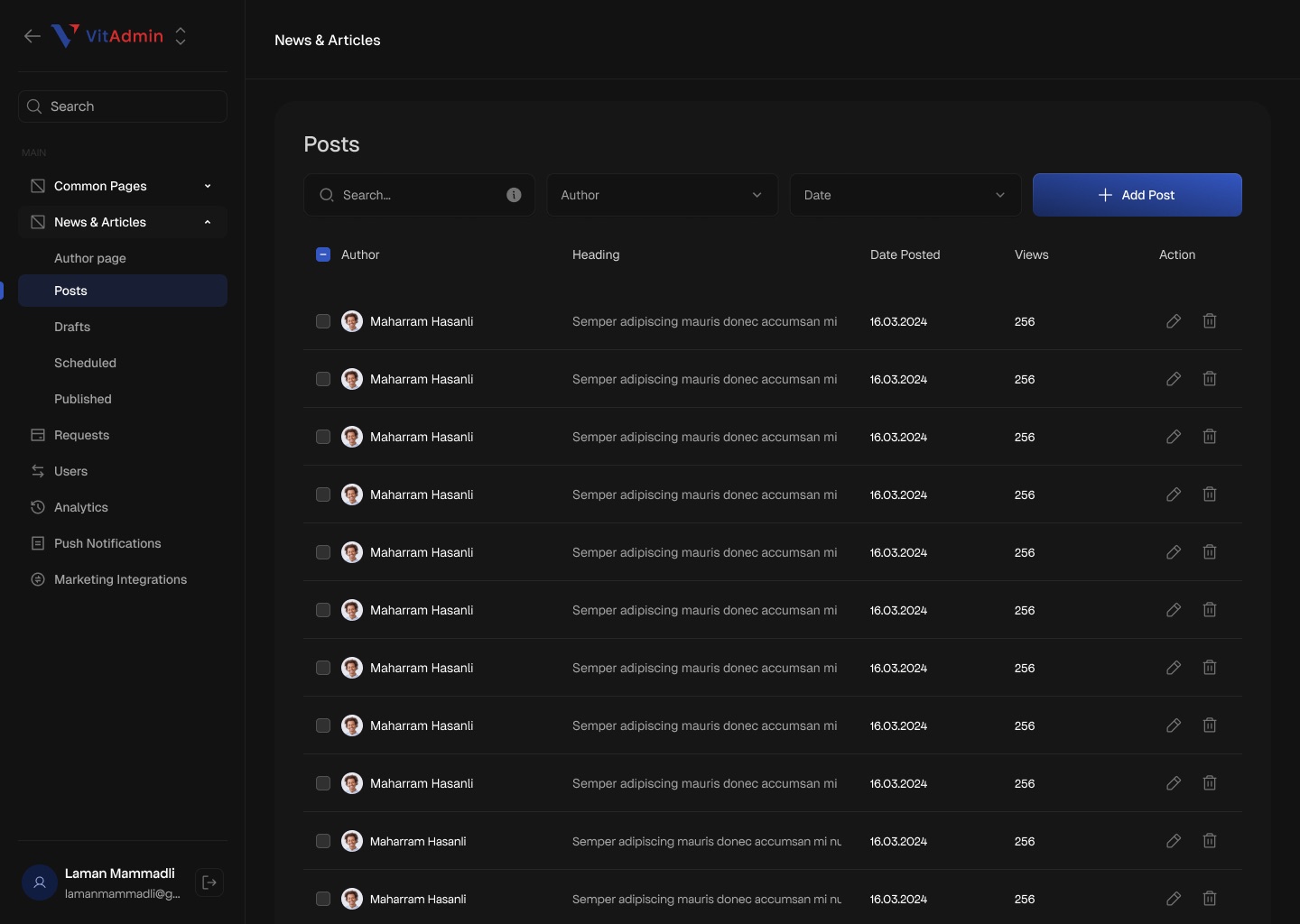
Task: Click the Push Notifications icon
Action: (38, 543)
